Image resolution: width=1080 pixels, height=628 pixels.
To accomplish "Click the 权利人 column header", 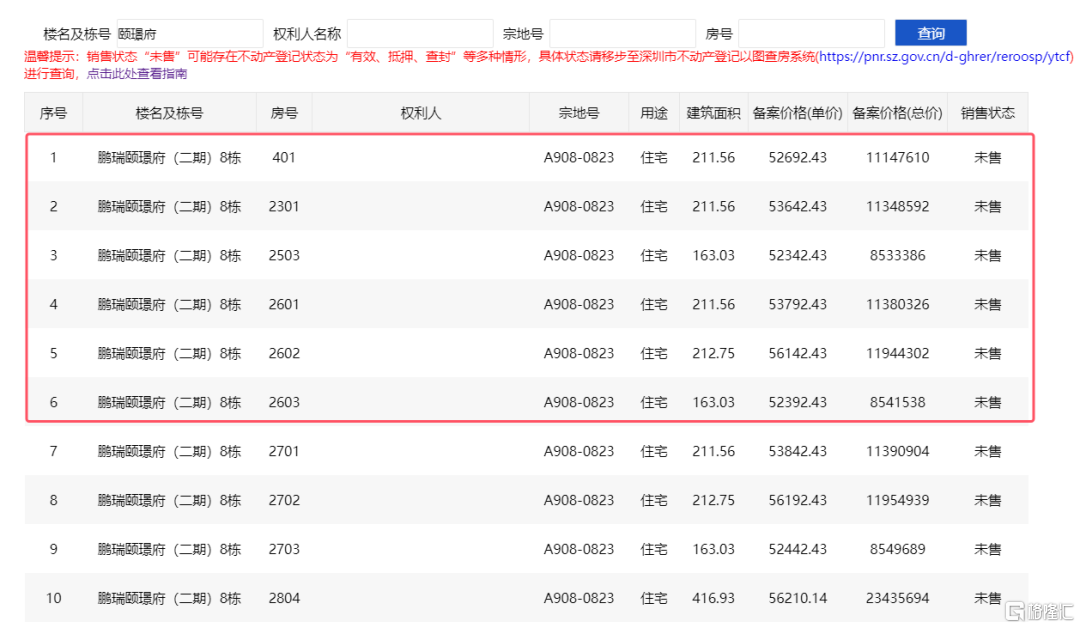I will click(x=420, y=113).
